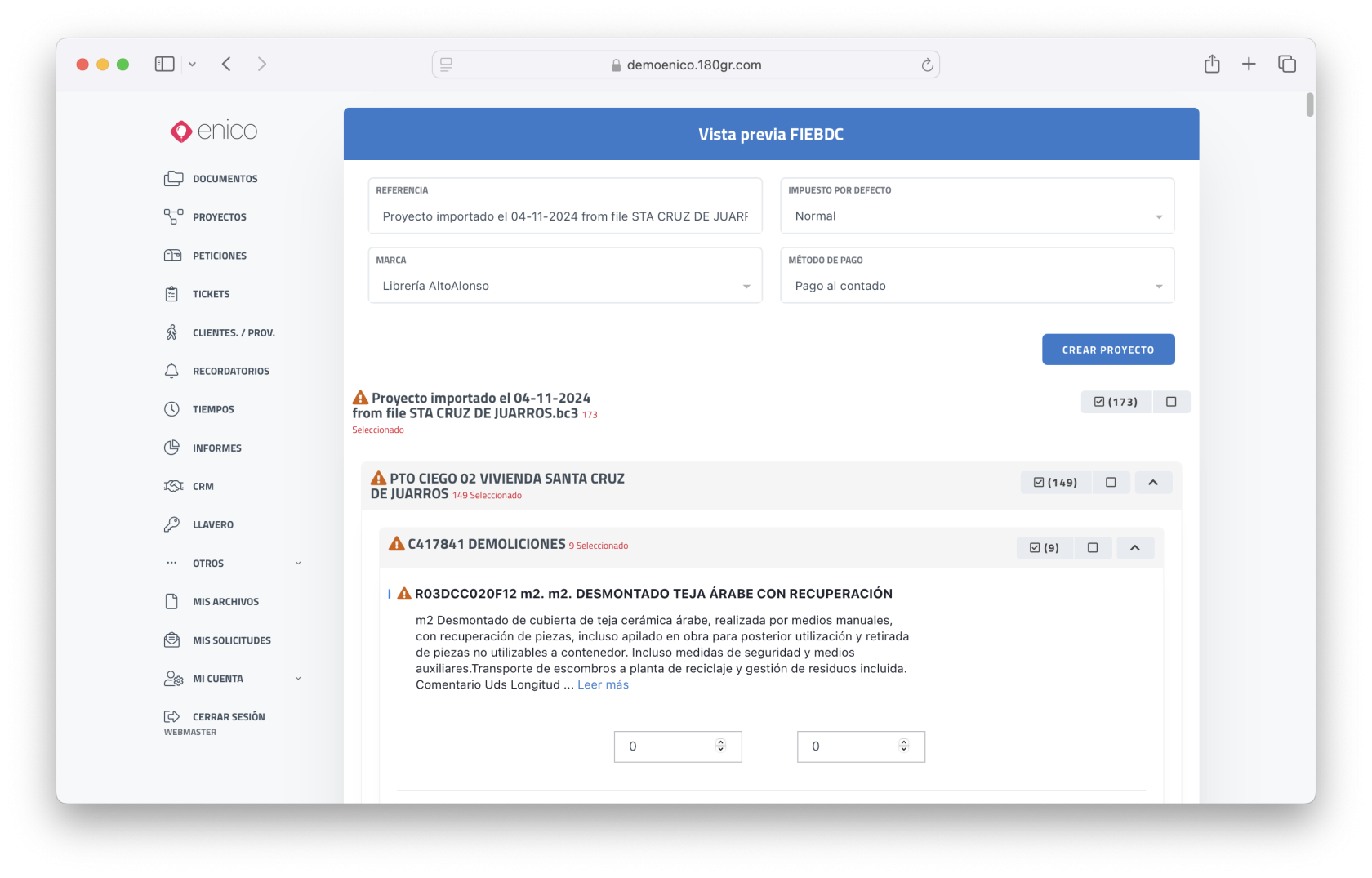Click the Tickets clipboard icon
The width and height of the screenshot is (1372, 878).
pos(171,294)
